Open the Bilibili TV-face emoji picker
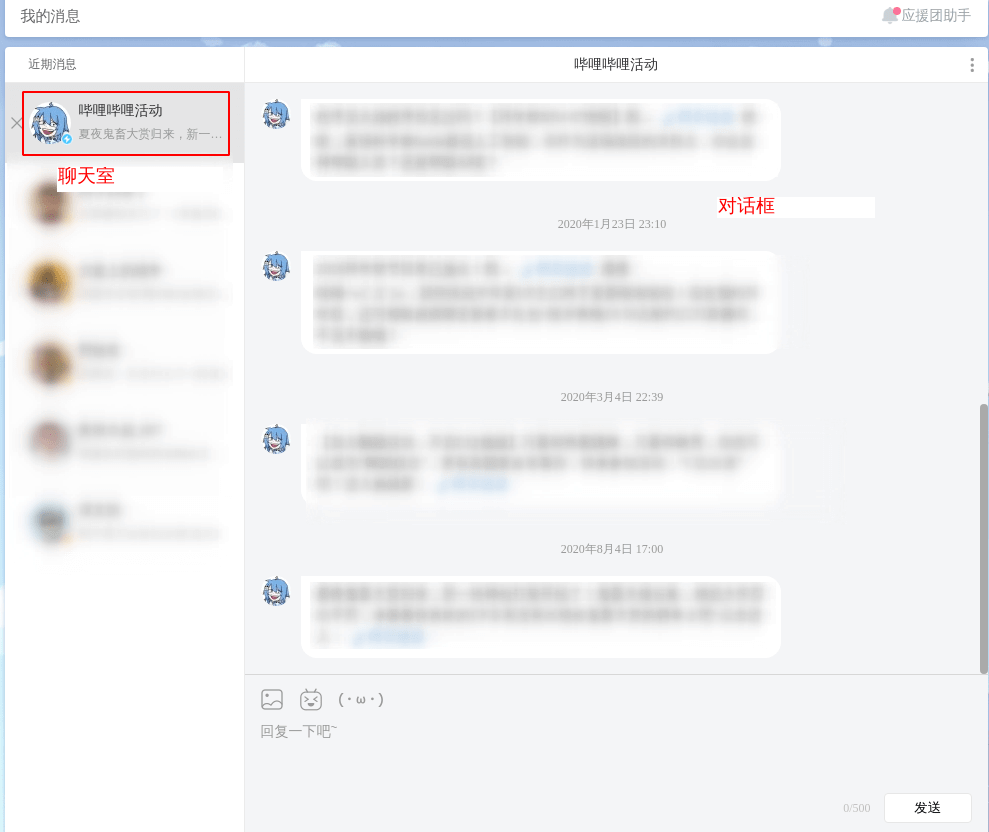The width and height of the screenshot is (989, 832). 311,700
